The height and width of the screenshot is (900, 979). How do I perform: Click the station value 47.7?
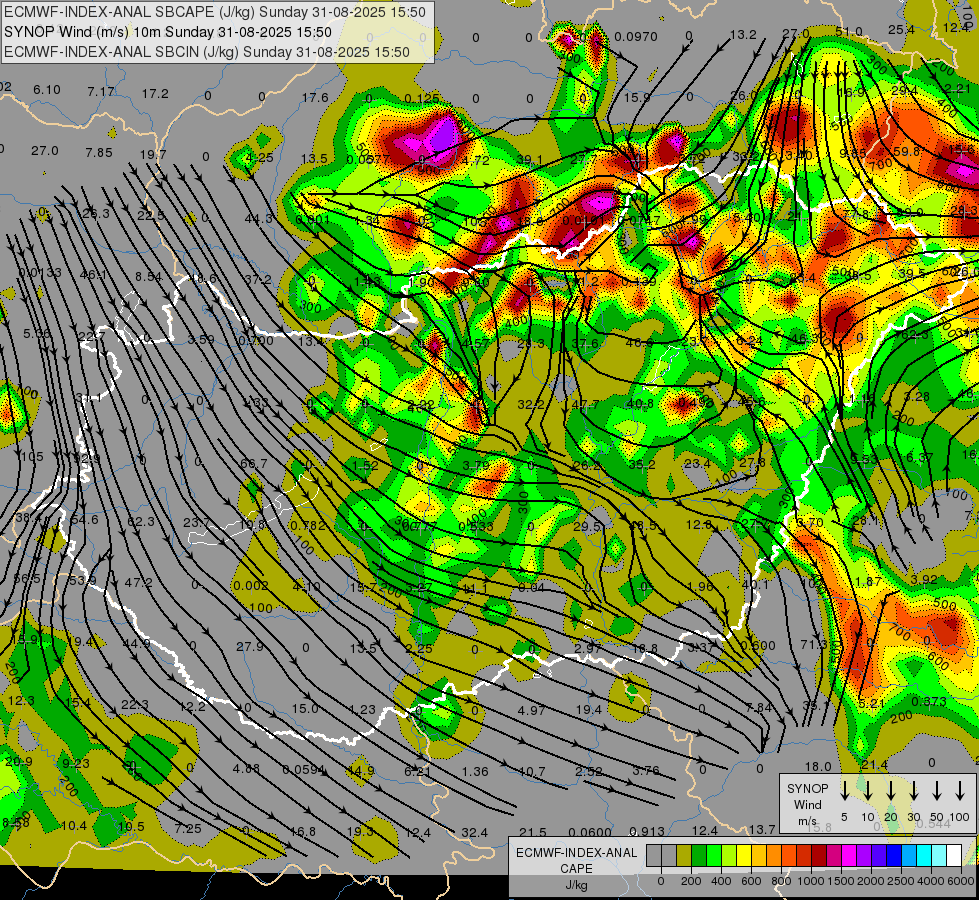click(585, 405)
